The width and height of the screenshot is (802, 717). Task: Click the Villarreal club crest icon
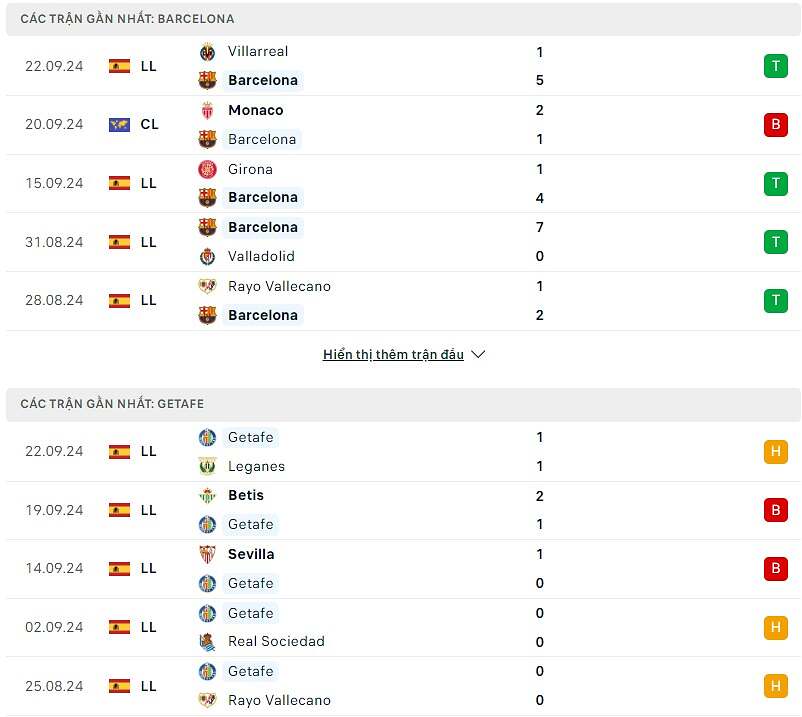coord(207,52)
